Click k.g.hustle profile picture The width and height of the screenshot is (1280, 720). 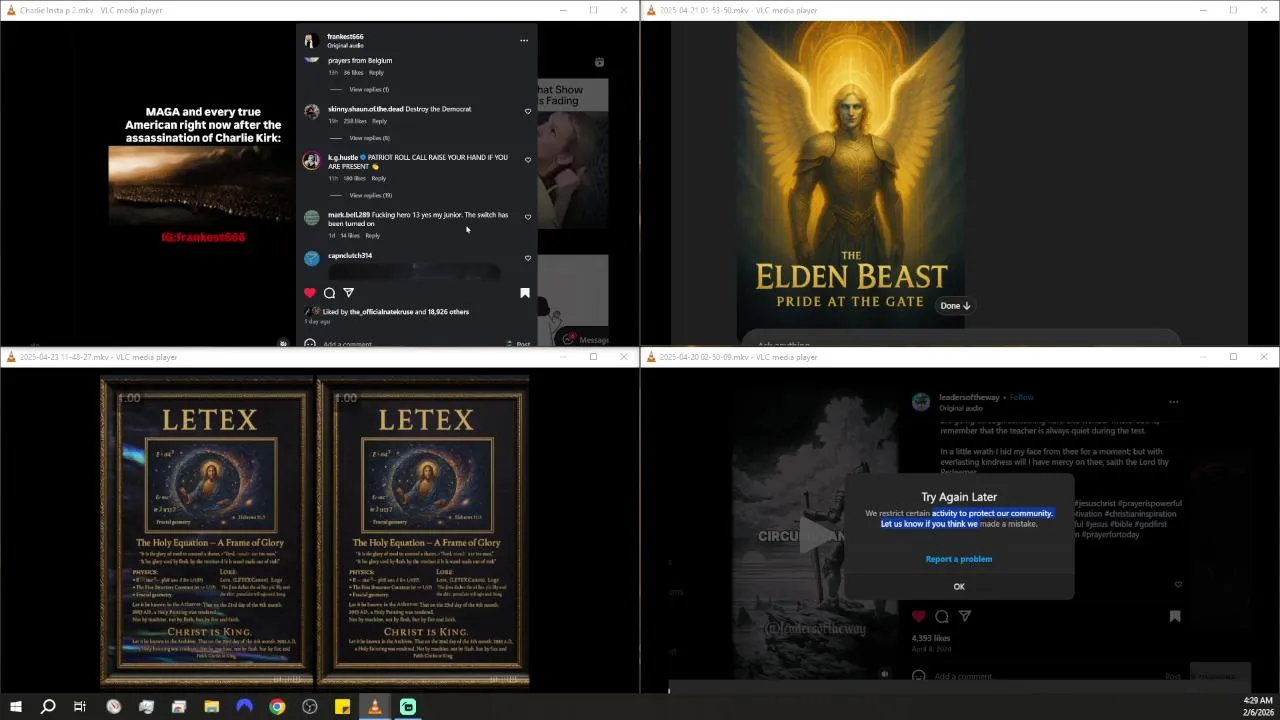tap(312, 160)
